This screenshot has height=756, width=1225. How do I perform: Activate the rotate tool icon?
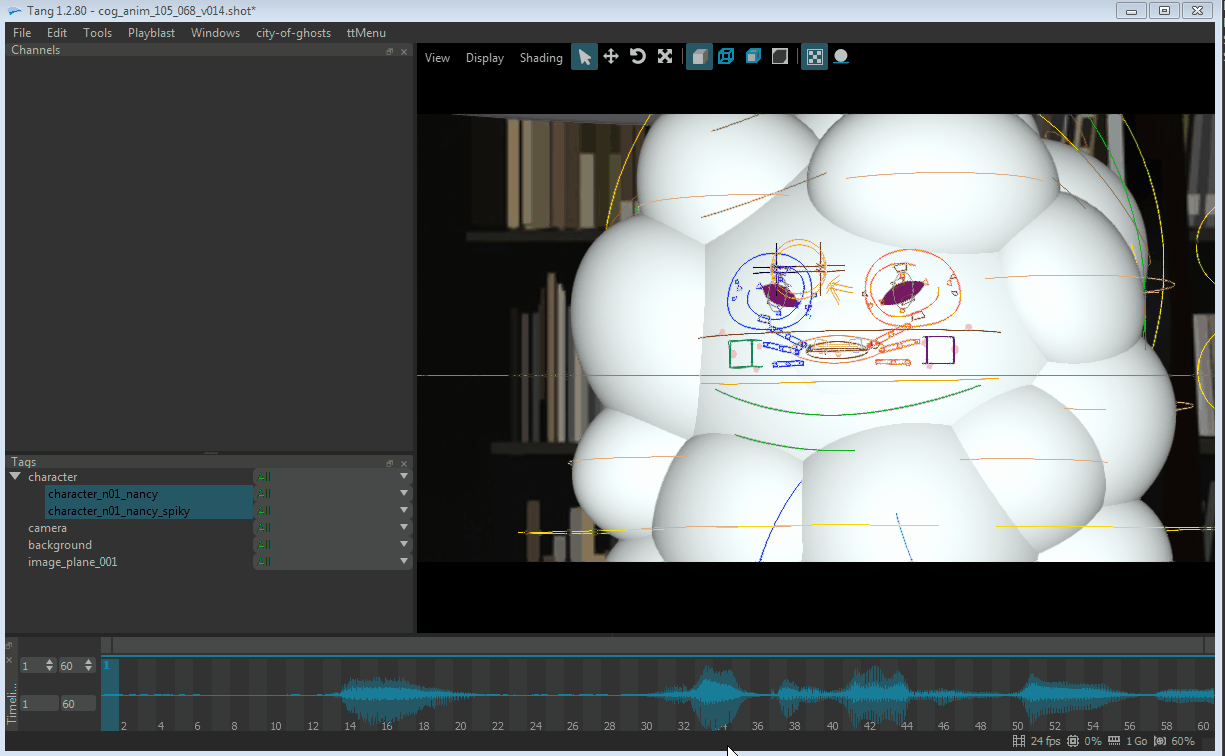pos(638,57)
